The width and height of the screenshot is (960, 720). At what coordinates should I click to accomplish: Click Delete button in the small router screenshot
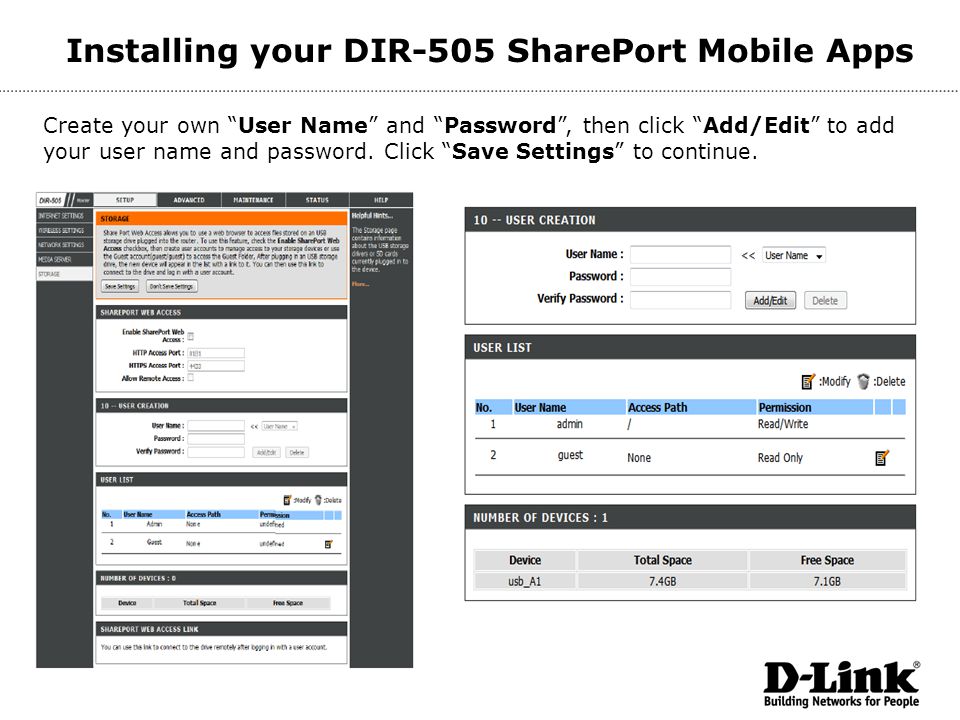point(297,452)
